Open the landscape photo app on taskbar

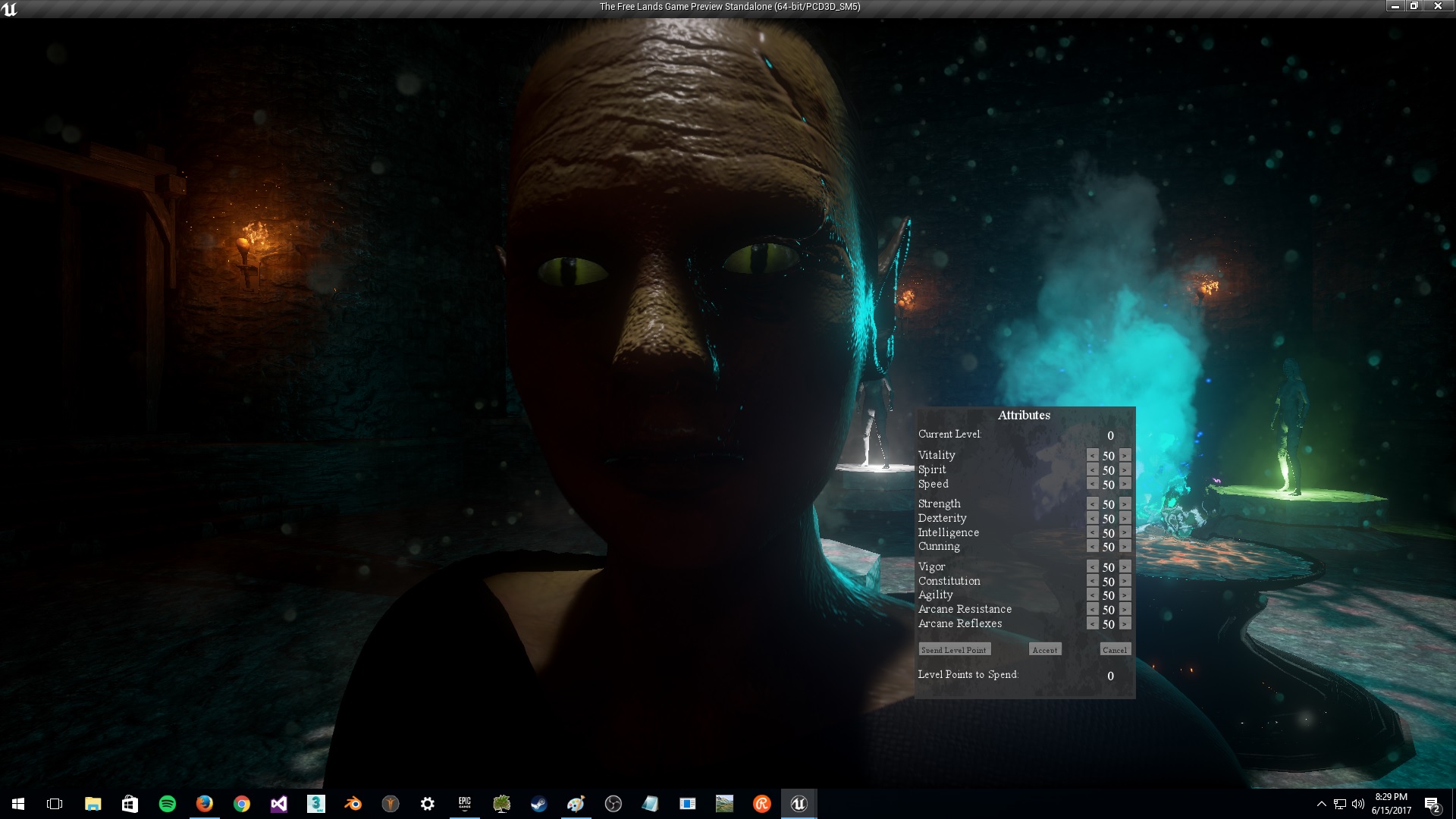(x=724, y=804)
